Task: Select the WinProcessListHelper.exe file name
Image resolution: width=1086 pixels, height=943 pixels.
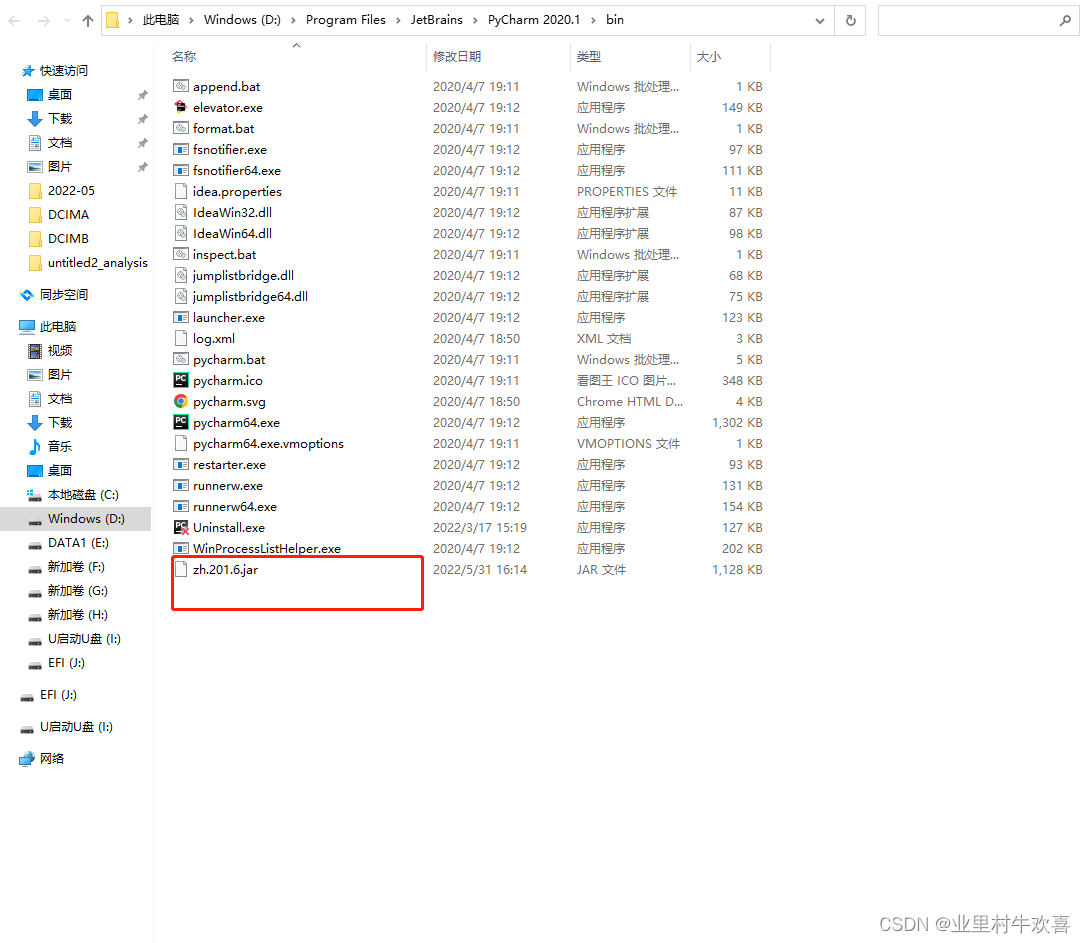Action: click(x=267, y=548)
